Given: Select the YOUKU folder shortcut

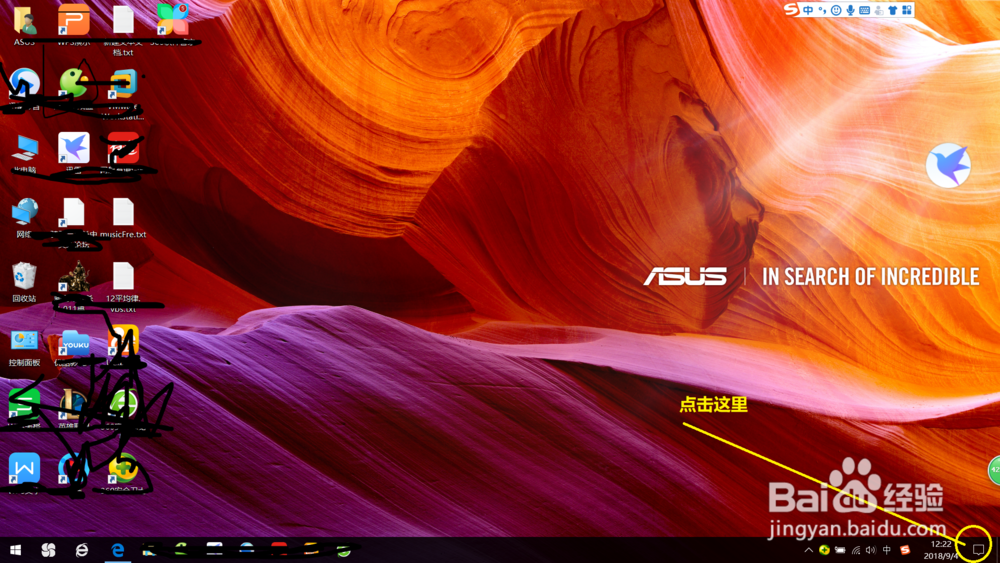Looking at the screenshot, I should 75,348.
